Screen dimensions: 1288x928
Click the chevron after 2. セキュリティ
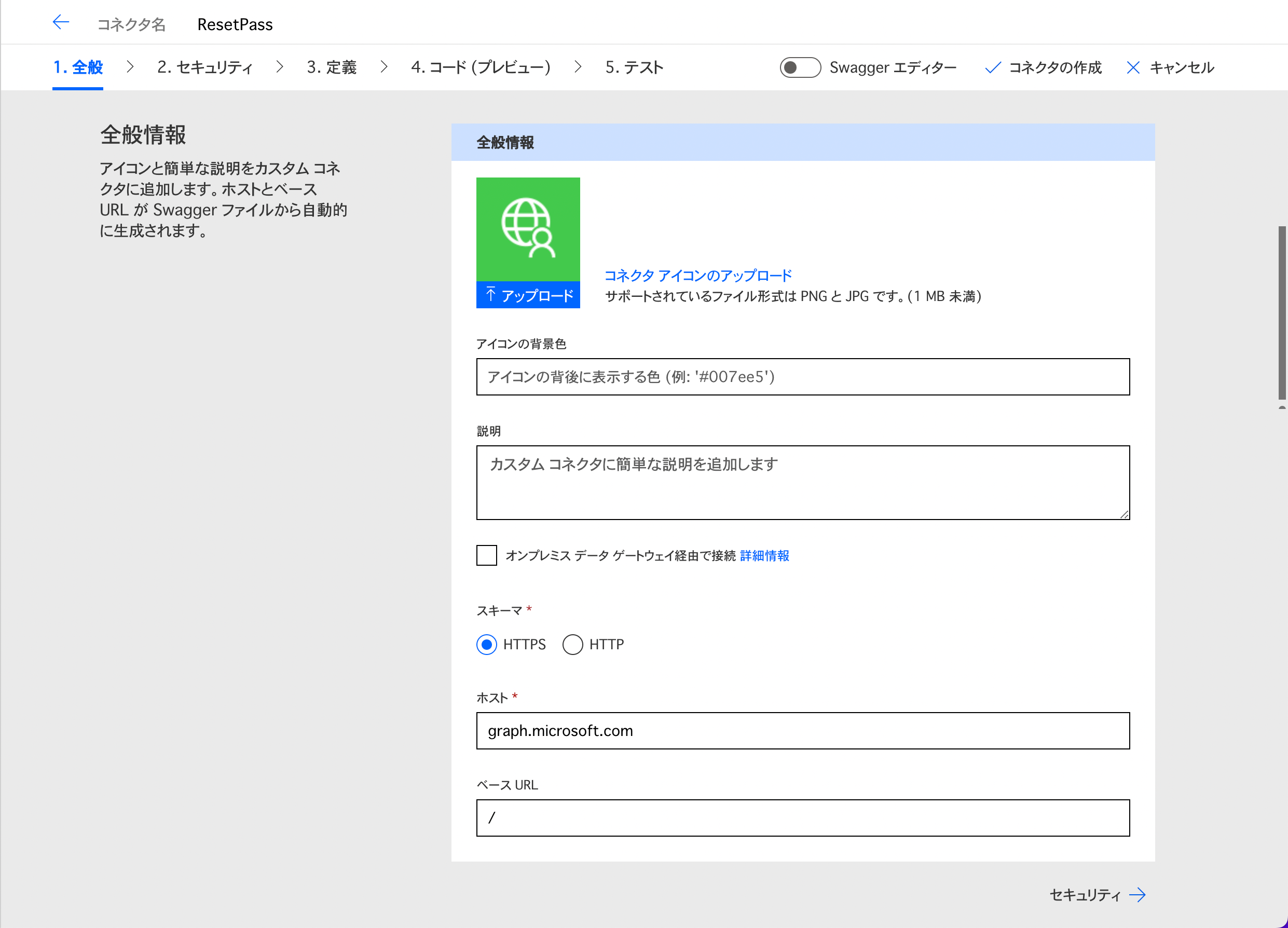(279, 67)
